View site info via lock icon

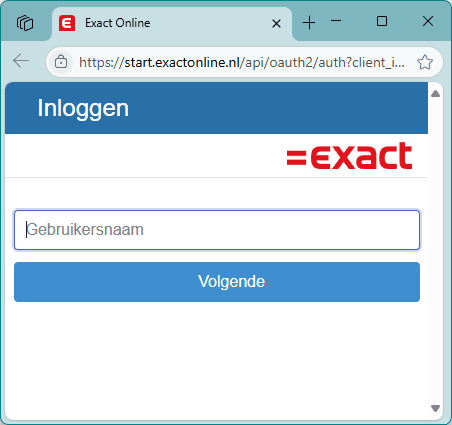[61, 62]
